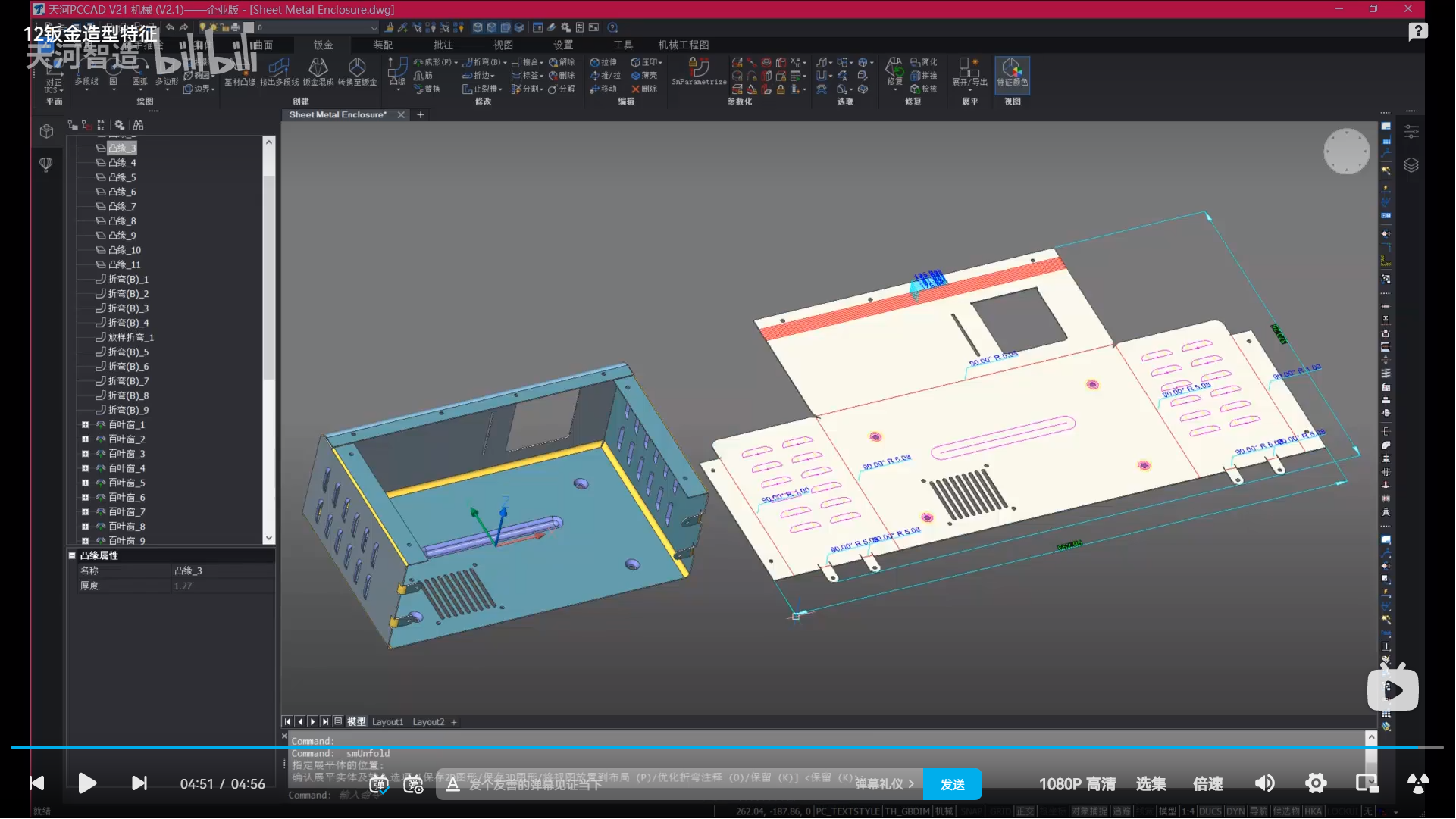This screenshot has width=1456, height=819.
Task: Select the 转换至钣金 convert to sheet metal tool
Action: pyautogui.click(x=357, y=73)
